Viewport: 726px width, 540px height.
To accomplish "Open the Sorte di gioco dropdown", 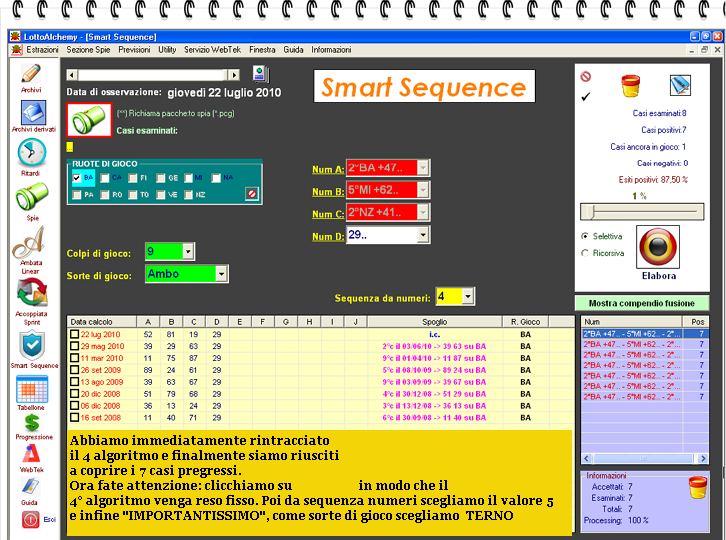I will 221,274.
